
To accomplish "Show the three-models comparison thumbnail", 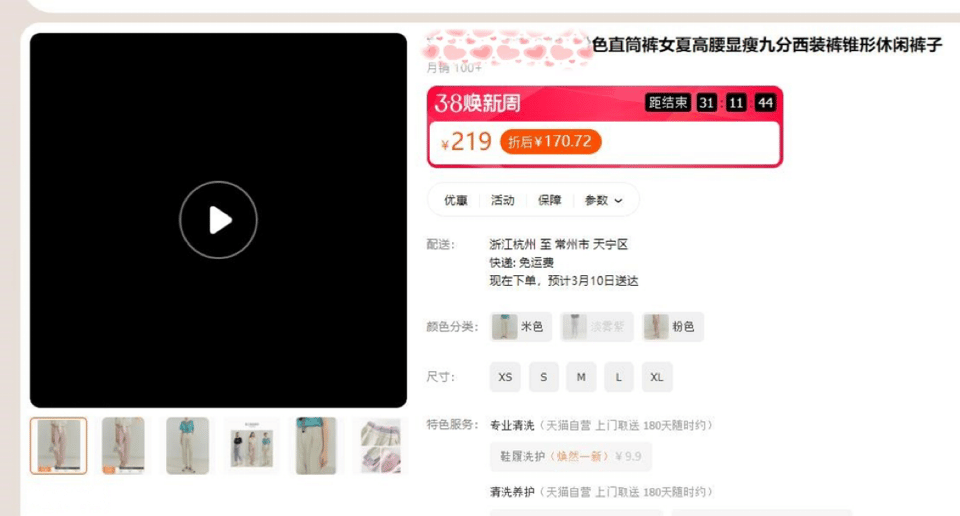I will tap(252, 446).
